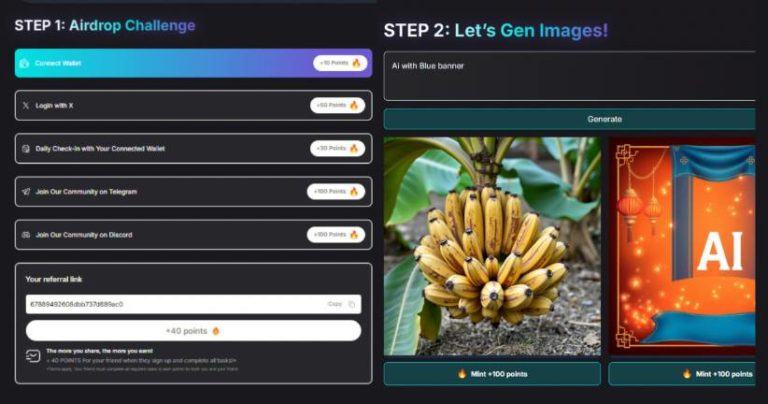The image size is (768, 404).
Task: Click the copy icon in referral link field
Action: (x=351, y=304)
